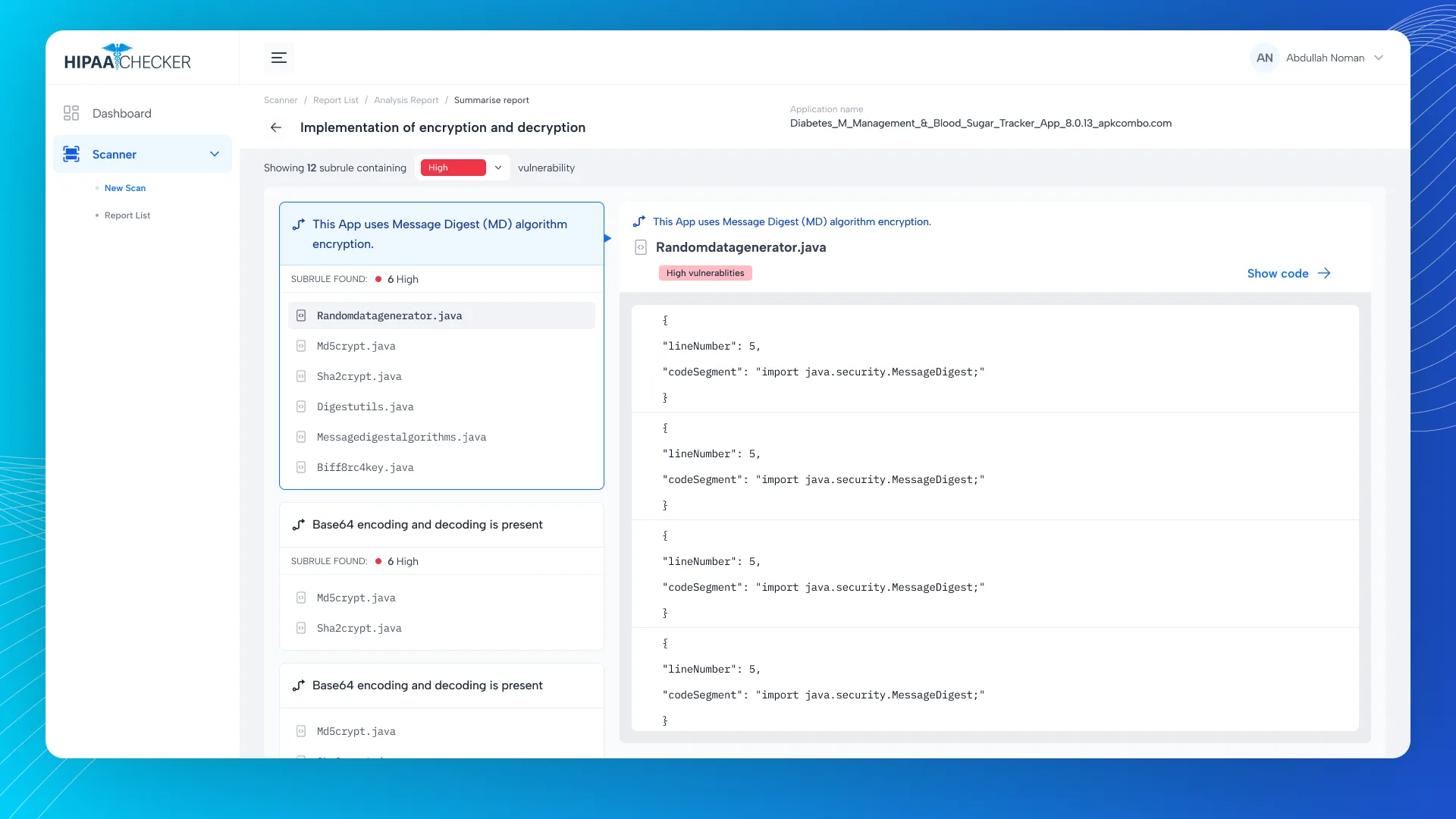Click the file icon next to Biff8rc4key.java
The image size is (1456, 819).
(x=301, y=467)
